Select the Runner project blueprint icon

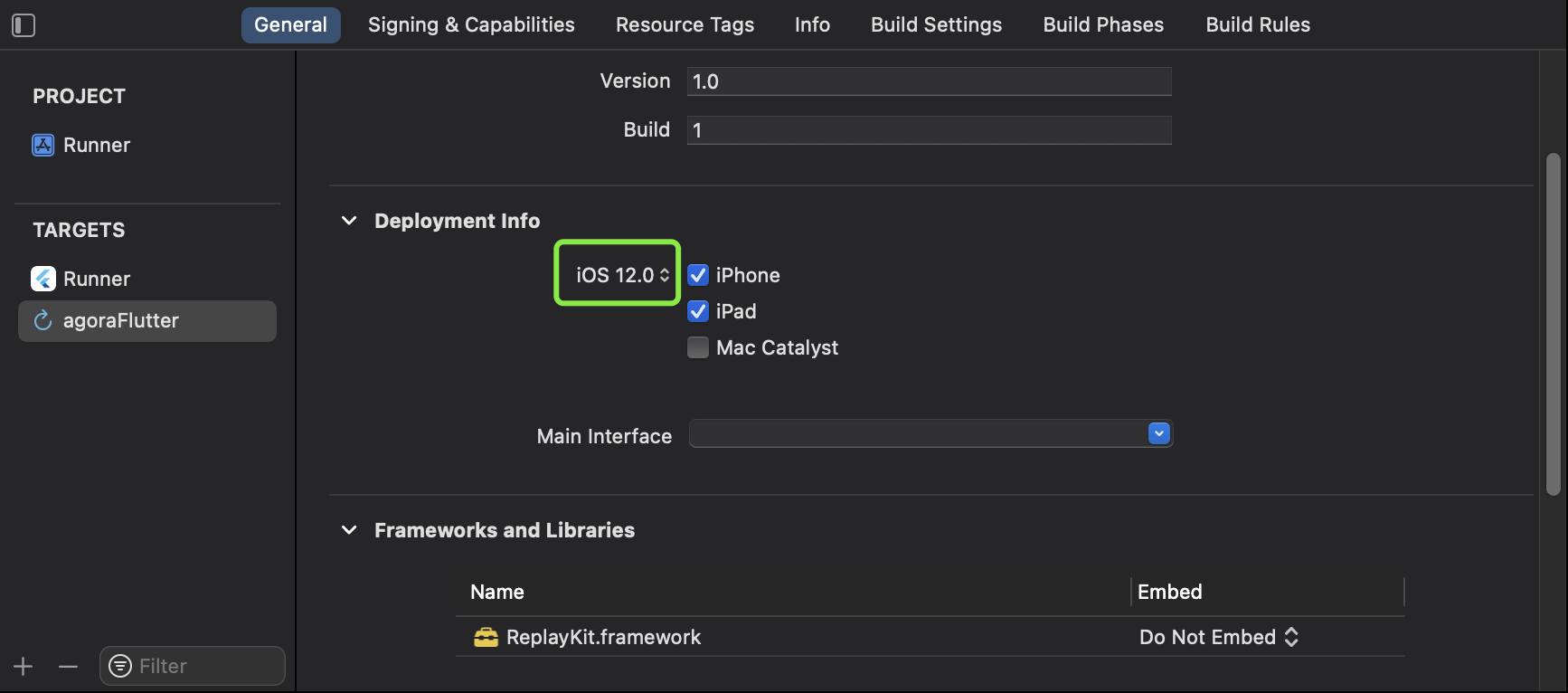tap(43, 145)
